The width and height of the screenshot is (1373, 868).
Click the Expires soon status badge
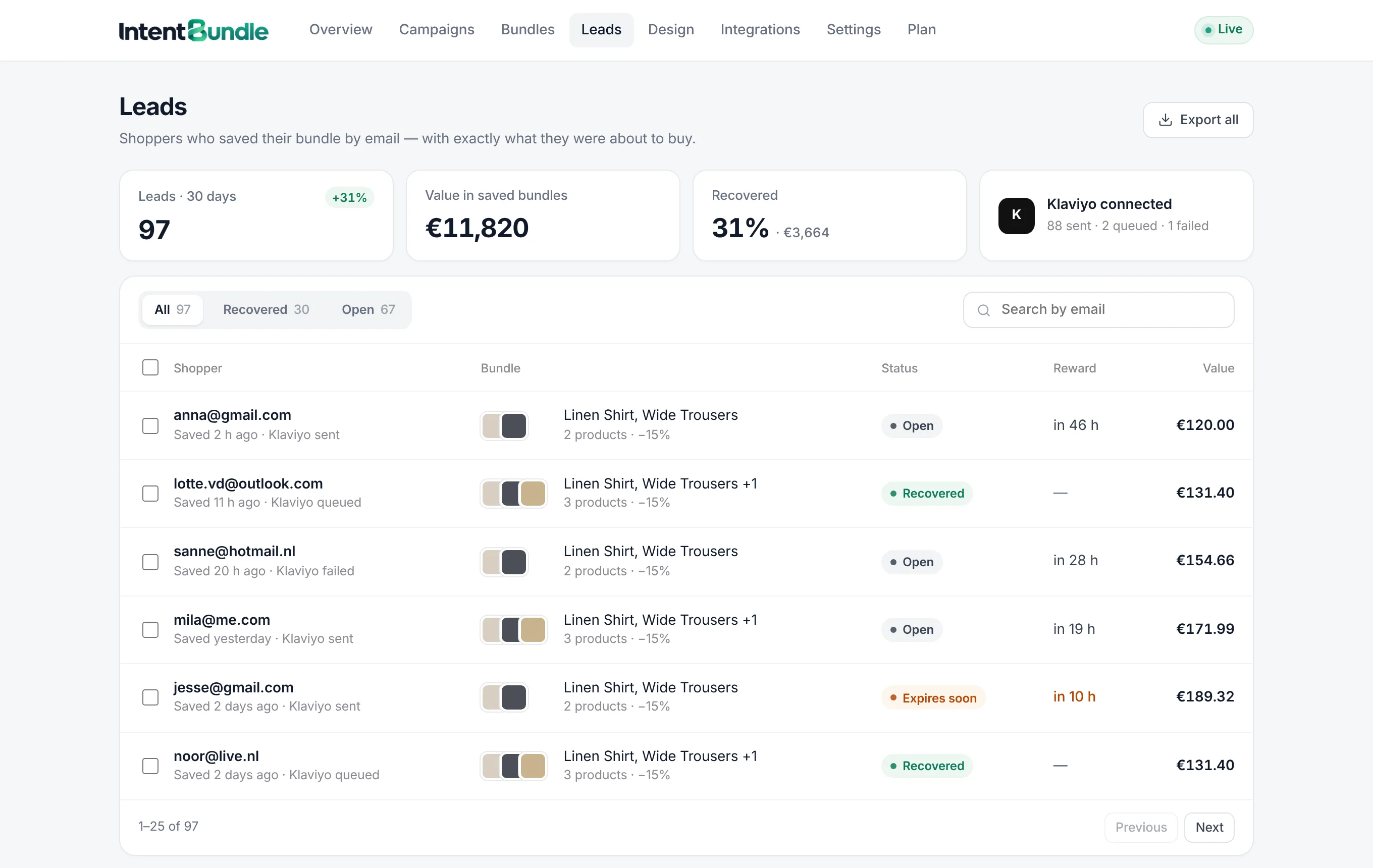pyautogui.click(x=933, y=697)
